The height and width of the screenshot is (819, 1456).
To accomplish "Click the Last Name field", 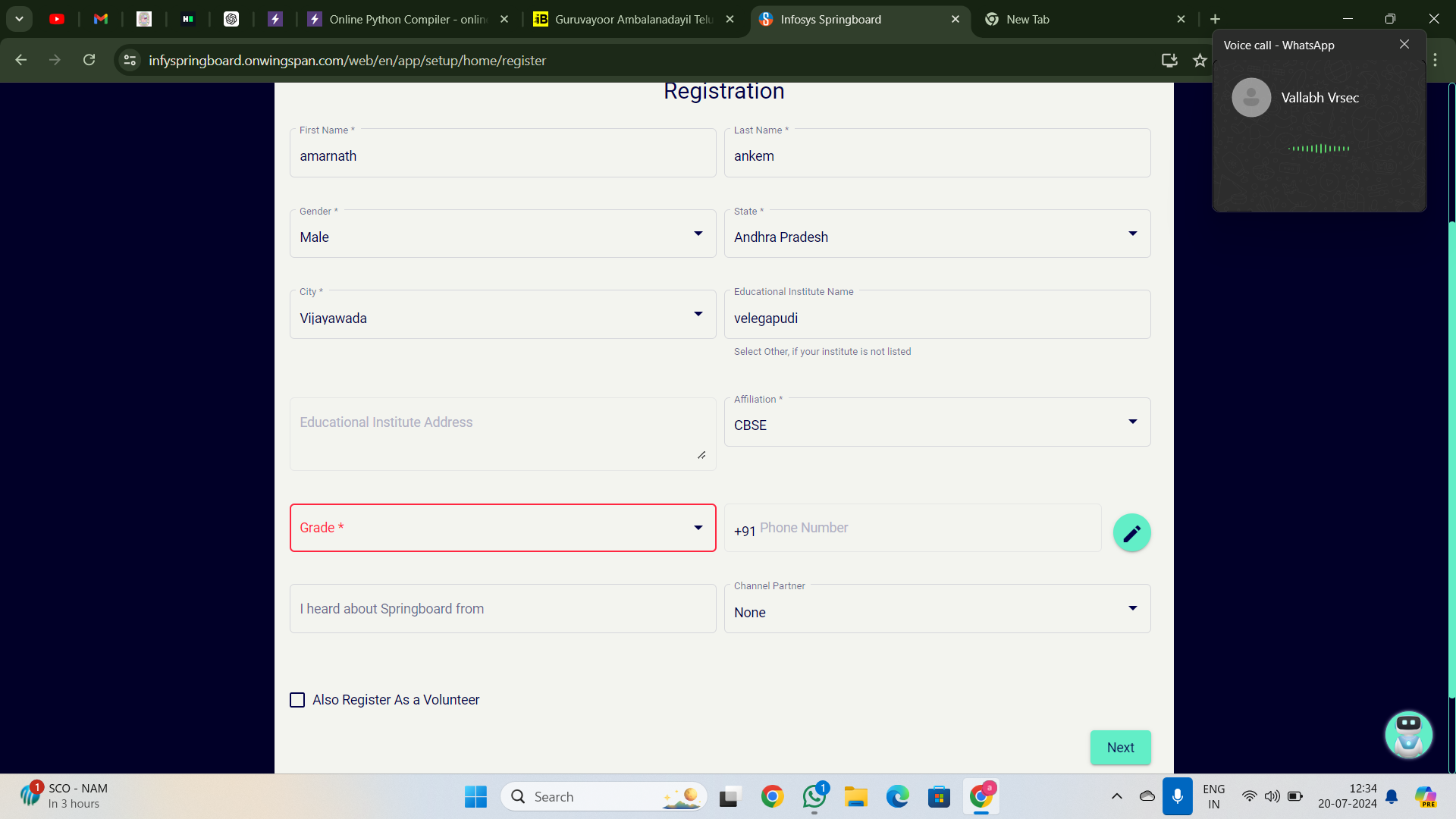I will click(937, 153).
